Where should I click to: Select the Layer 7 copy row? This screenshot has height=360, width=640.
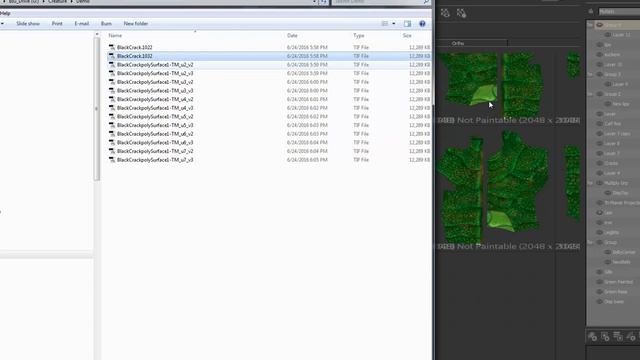coord(613,133)
